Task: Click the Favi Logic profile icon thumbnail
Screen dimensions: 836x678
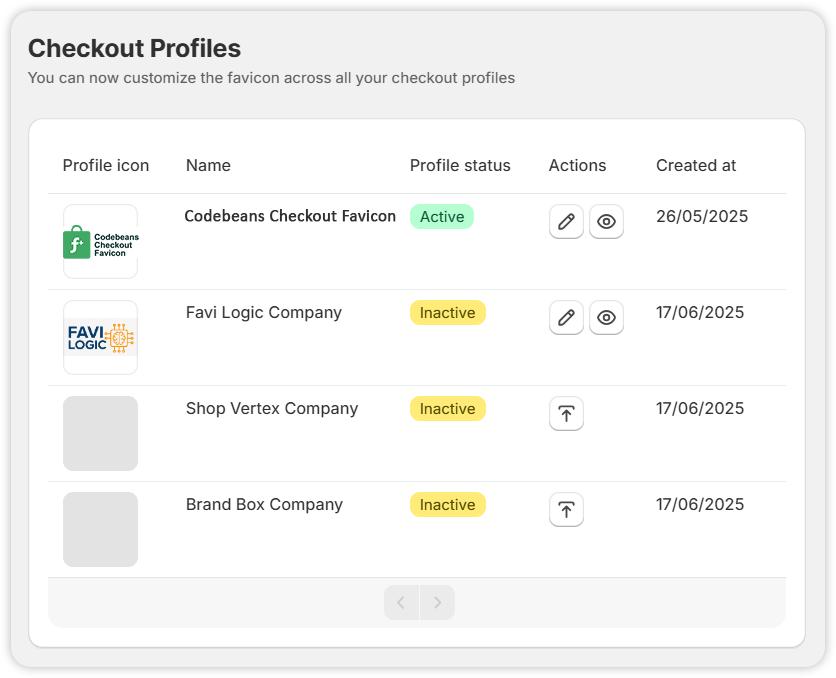Action: coord(100,337)
